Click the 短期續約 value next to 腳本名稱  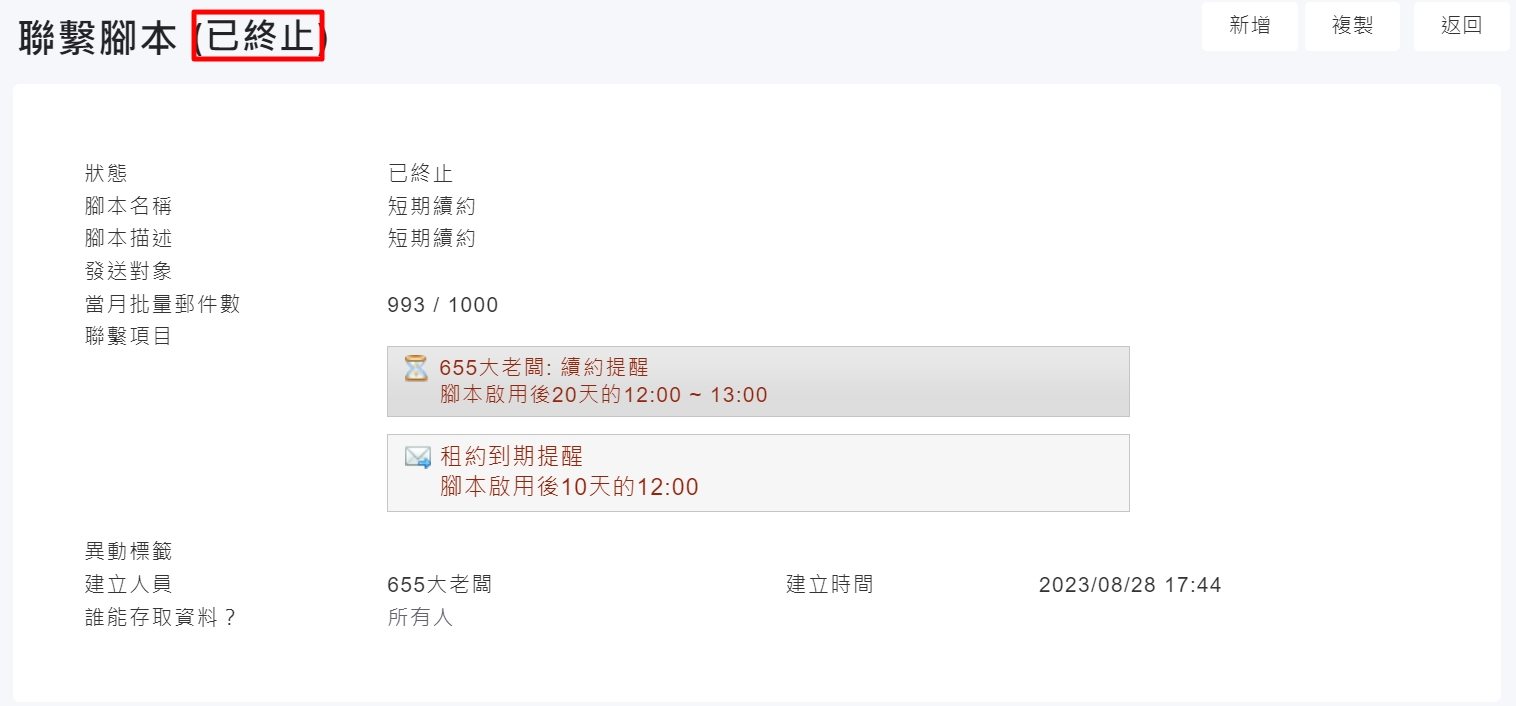[431, 207]
